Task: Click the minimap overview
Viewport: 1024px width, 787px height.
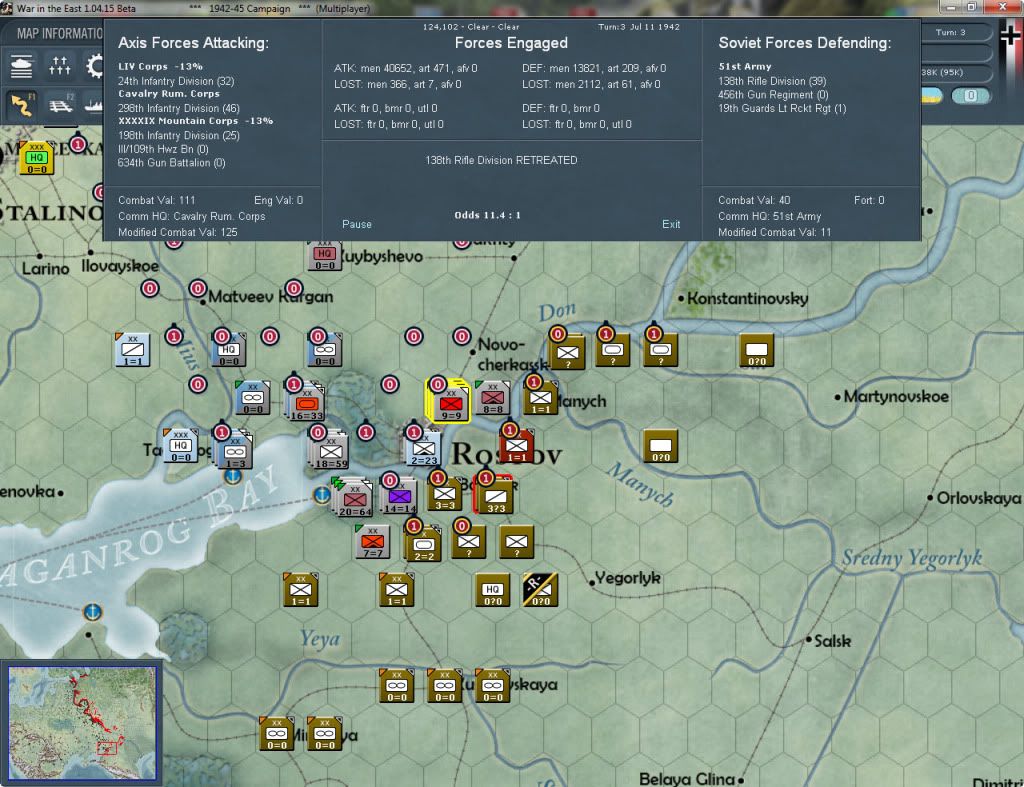Action: 82,723
